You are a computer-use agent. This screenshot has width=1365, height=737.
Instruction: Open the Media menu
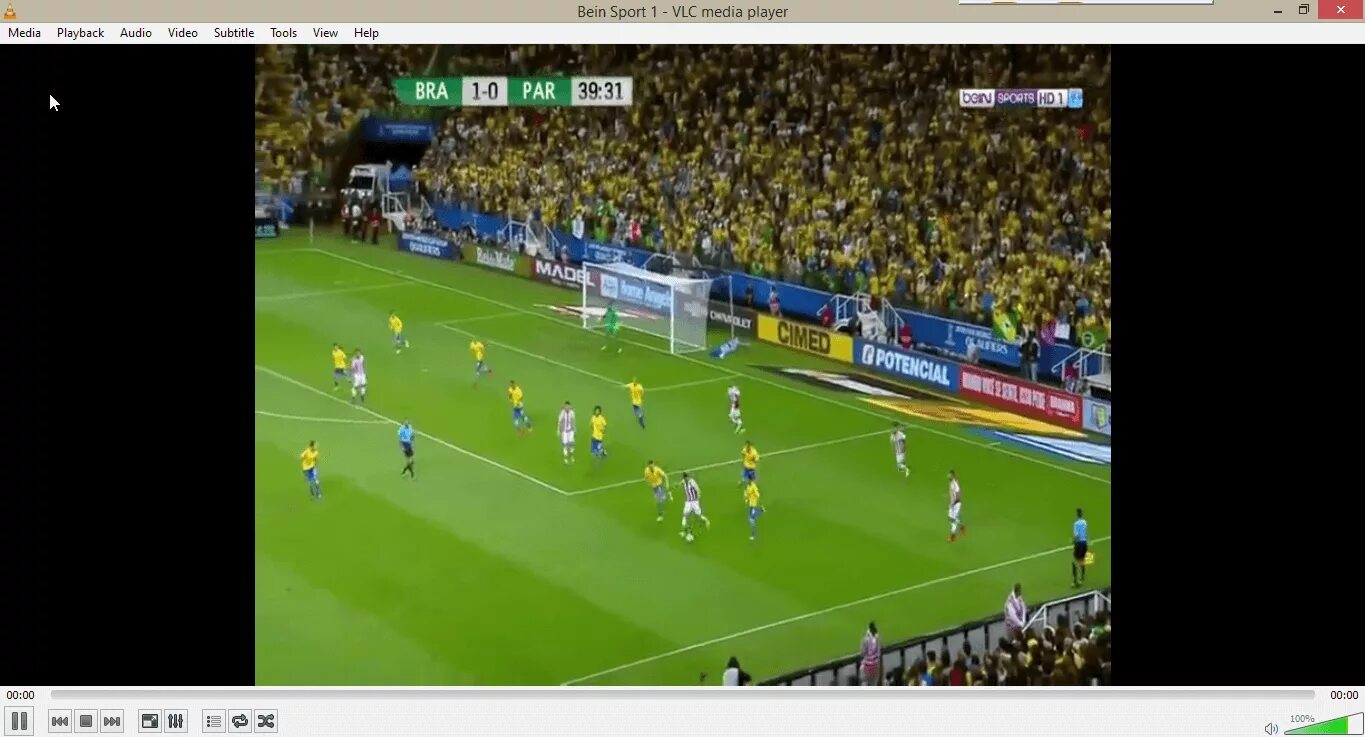pos(24,32)
